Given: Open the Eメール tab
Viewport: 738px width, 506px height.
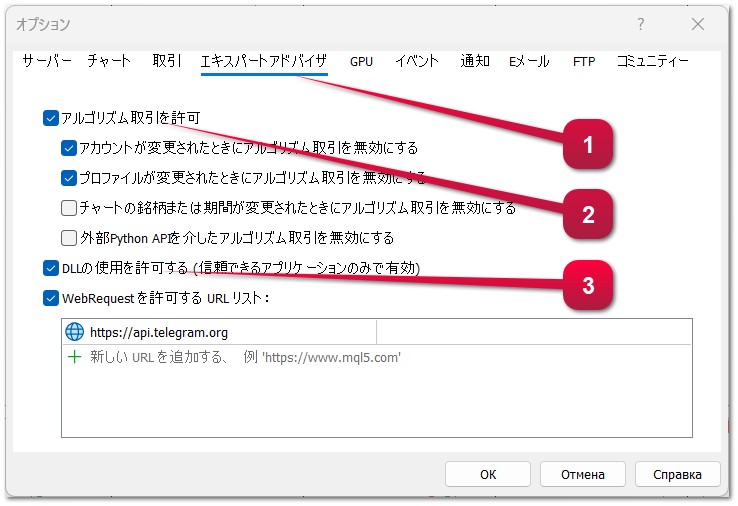Looking at the screenshot, I should (529, 61).
